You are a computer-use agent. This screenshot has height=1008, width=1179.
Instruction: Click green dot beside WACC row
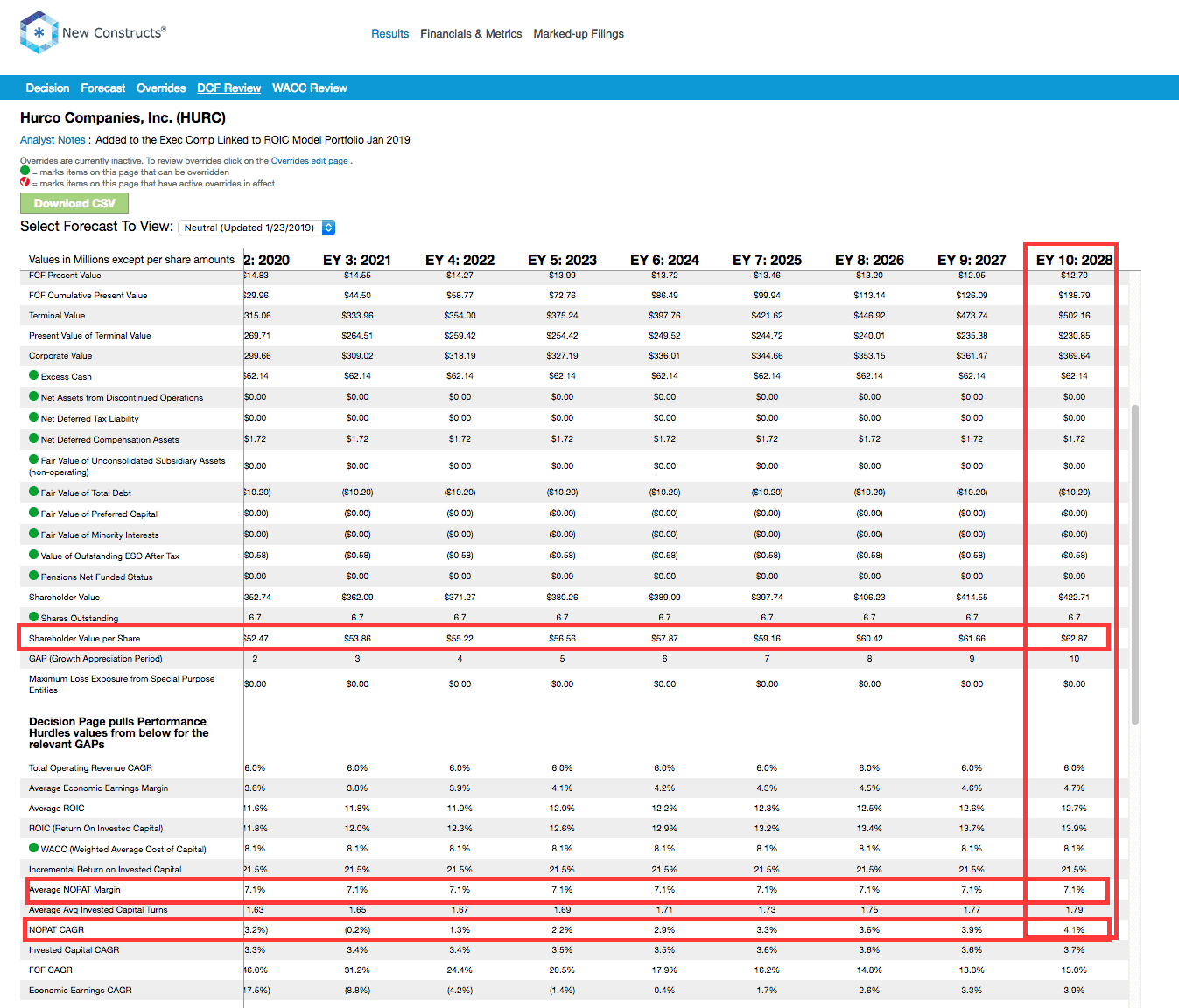(34, 848)
